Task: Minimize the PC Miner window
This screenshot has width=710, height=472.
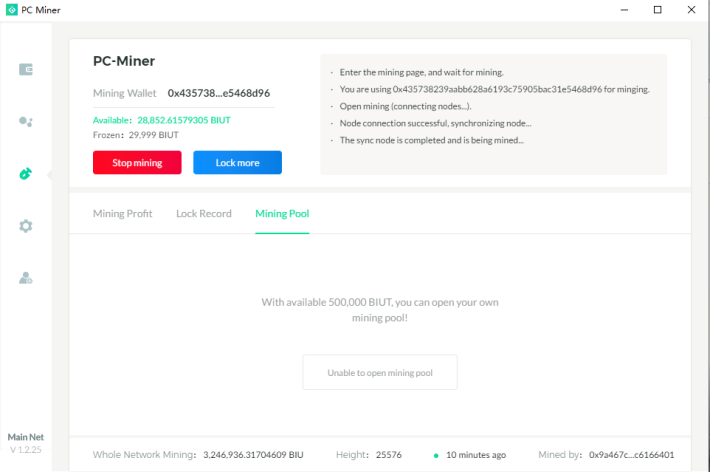Action: coord(624,10)
